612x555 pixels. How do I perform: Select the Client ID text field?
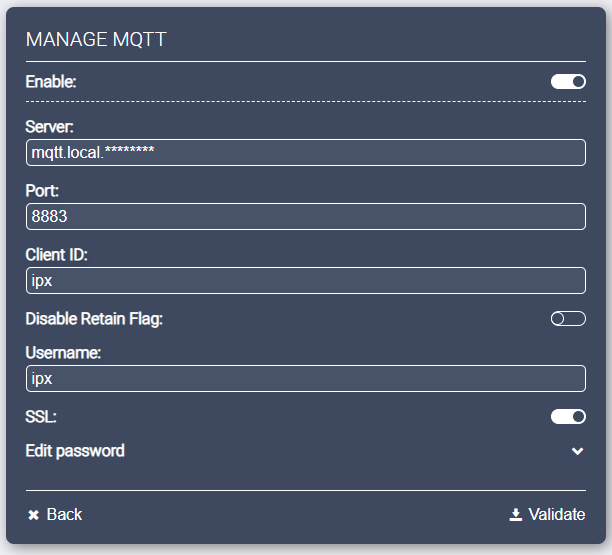[x=305, y=281]
